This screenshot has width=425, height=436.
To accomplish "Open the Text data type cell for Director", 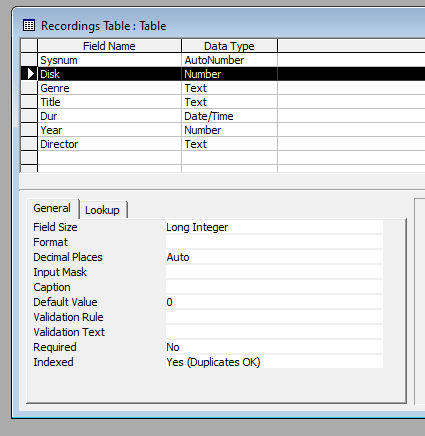I will [230, 144].
